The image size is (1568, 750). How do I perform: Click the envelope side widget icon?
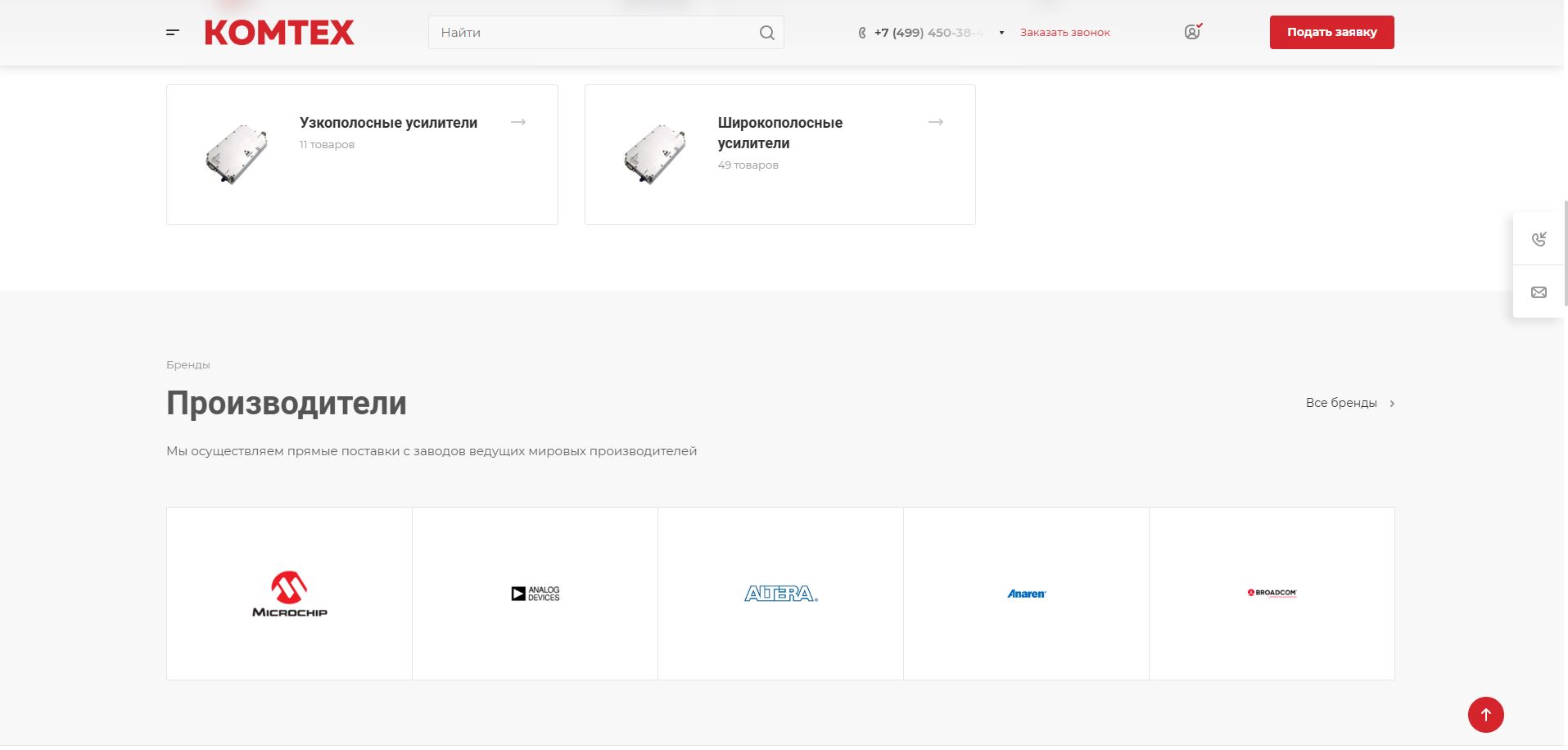[1539, 292]
